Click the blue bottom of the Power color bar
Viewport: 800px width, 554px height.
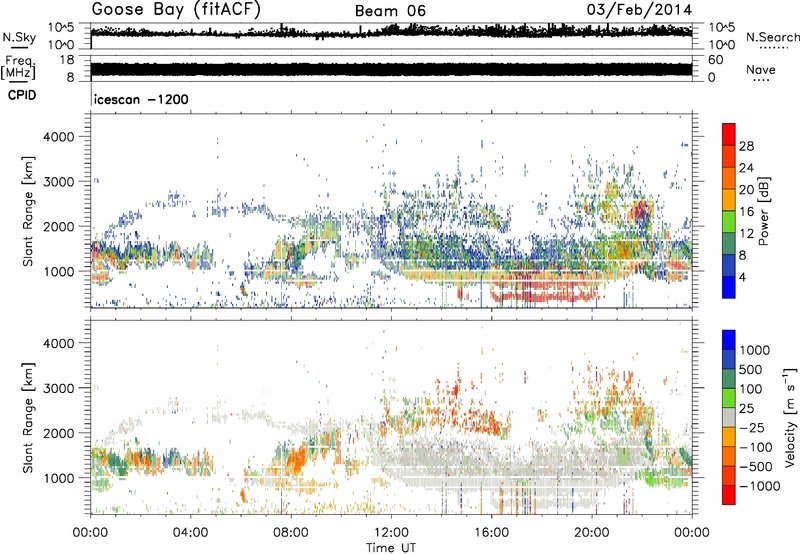coord(729,289)
